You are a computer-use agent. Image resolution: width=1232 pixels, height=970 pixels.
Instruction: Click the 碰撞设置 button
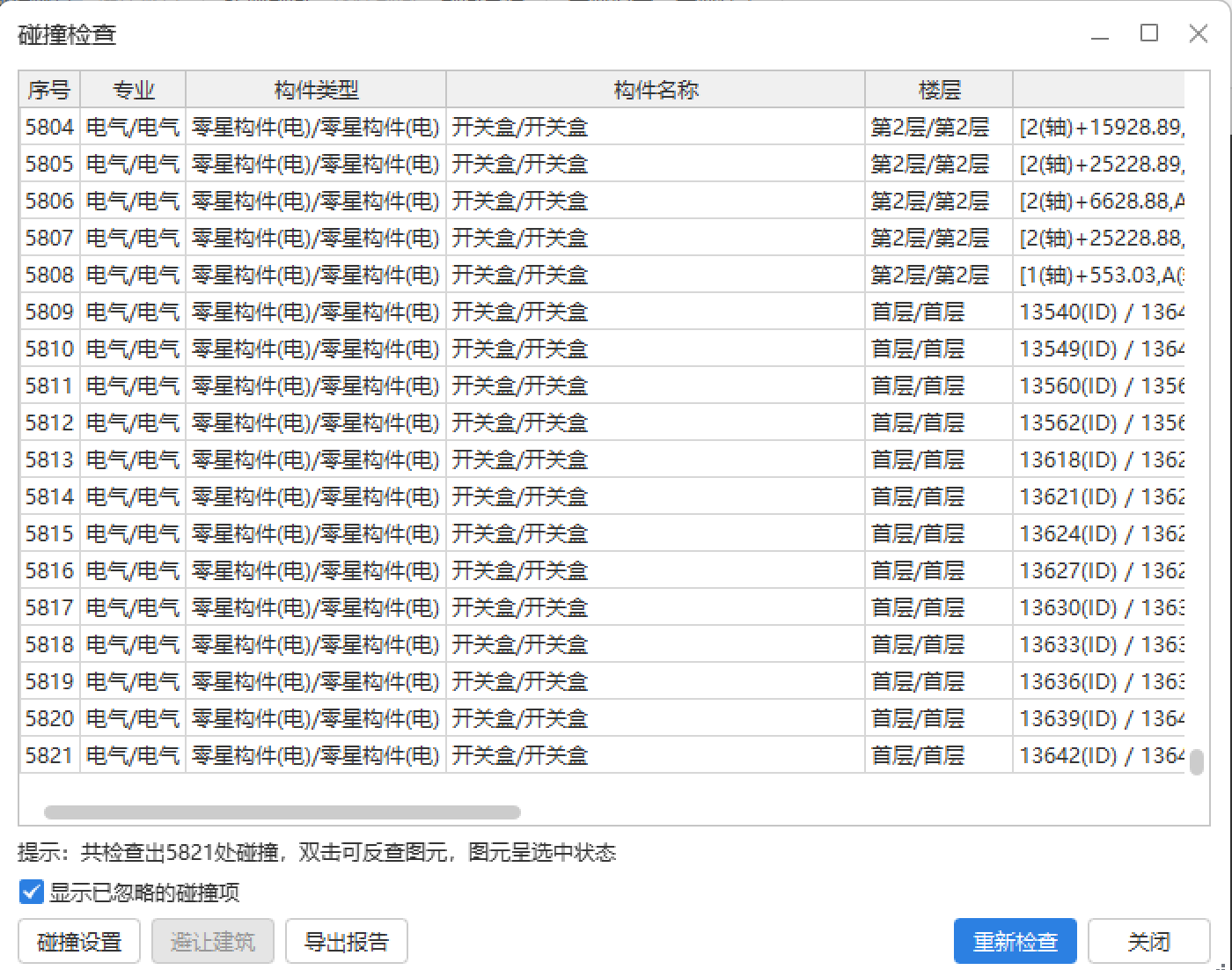click(x=79, y=942)
